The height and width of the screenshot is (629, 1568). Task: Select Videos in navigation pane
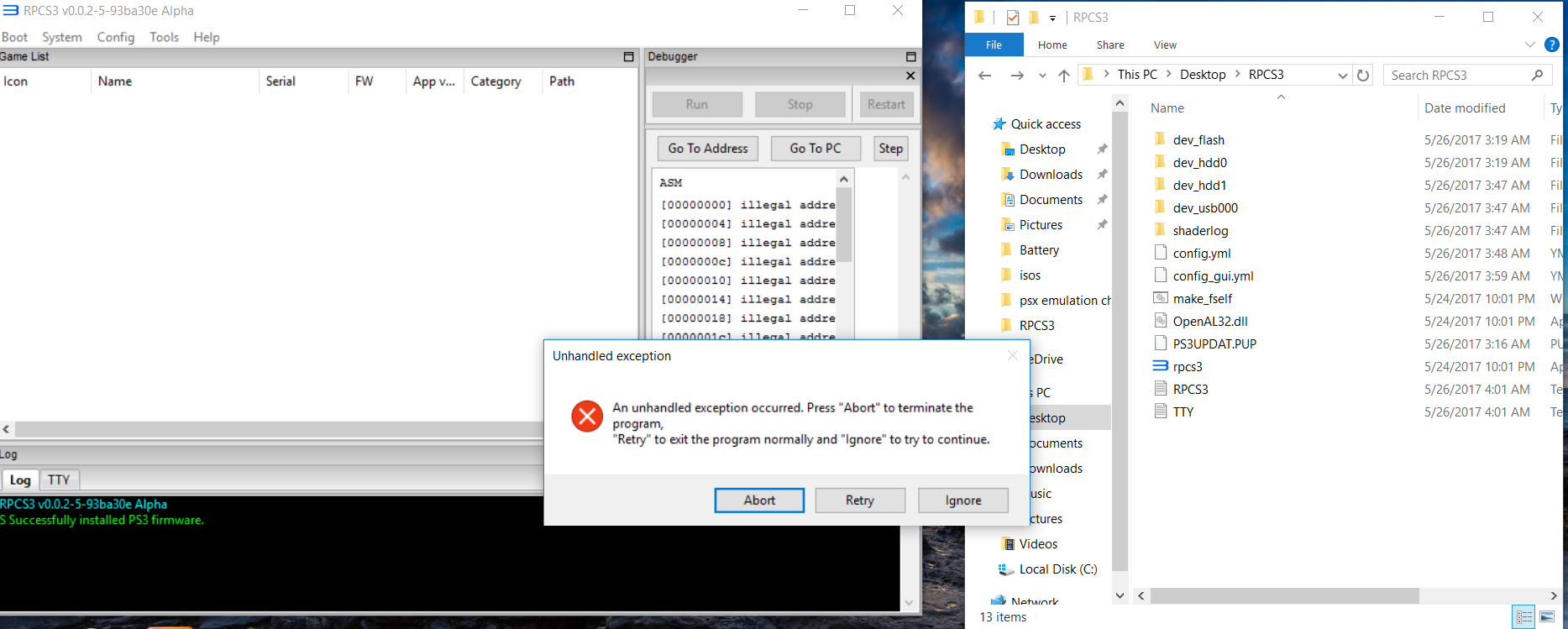(x=1038, y=543)
